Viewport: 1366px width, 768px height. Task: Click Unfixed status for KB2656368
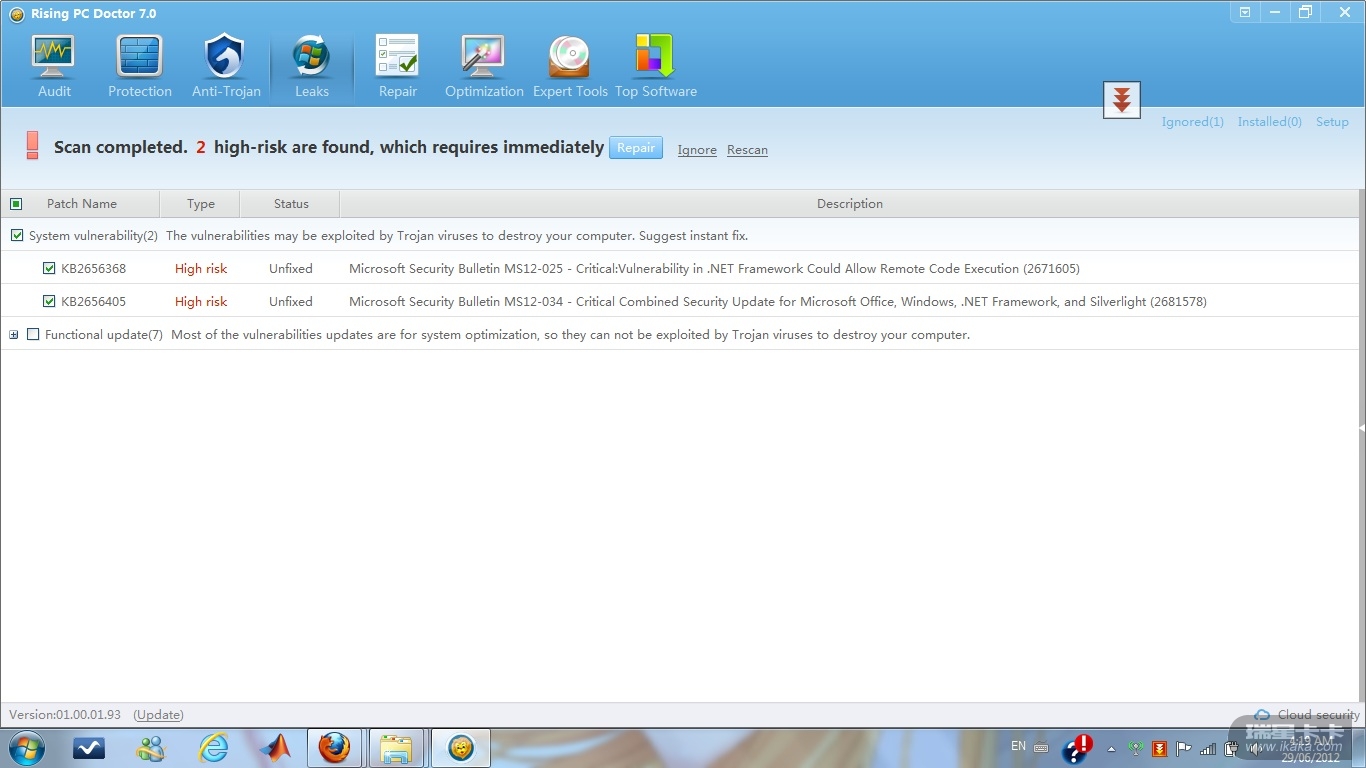point(291,268)
